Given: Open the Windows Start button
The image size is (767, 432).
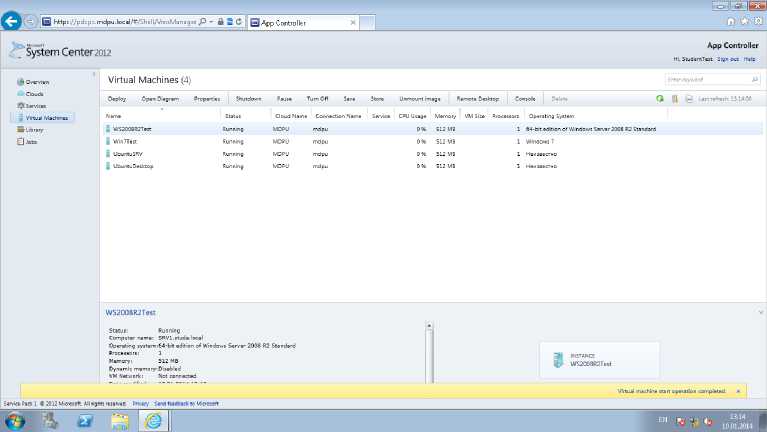Looking at the screenshot, I should [x=15, y=421].
